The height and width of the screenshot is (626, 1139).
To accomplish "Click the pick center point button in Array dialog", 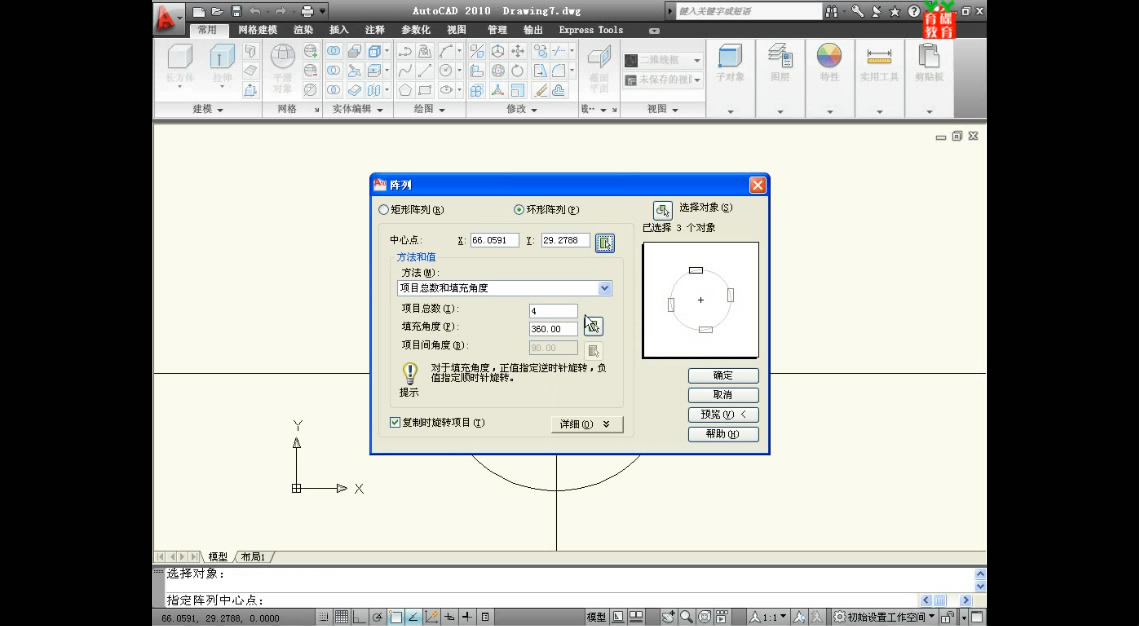I will (604, 243).
